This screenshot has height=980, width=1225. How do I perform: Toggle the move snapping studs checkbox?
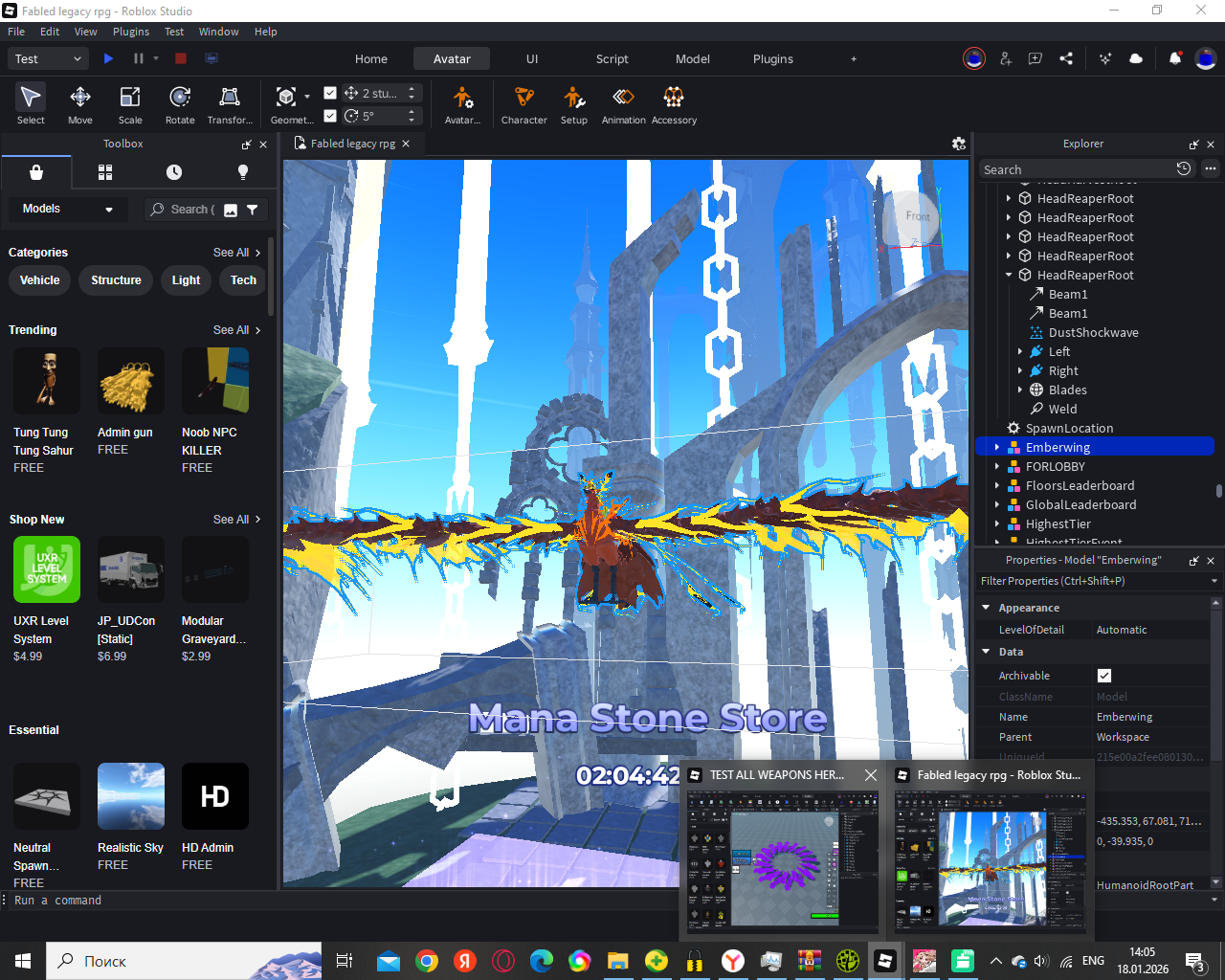pos(330,93)
